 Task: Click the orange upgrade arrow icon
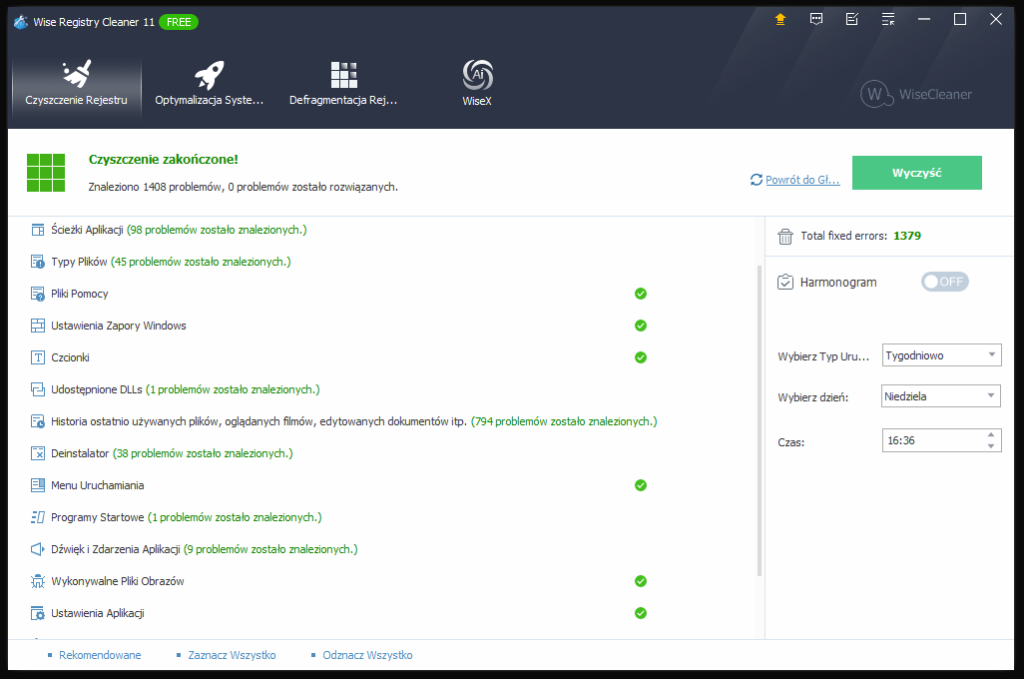780,19
